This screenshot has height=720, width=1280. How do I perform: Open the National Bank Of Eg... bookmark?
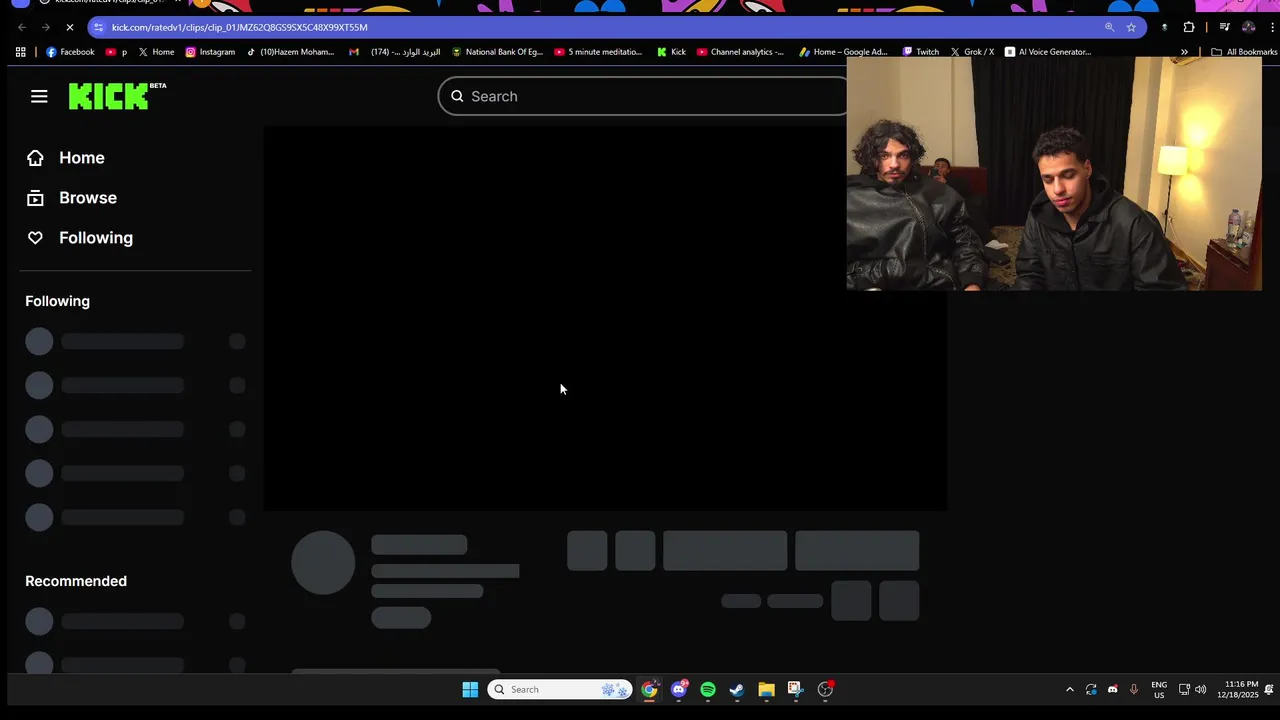tap(497, 52)
